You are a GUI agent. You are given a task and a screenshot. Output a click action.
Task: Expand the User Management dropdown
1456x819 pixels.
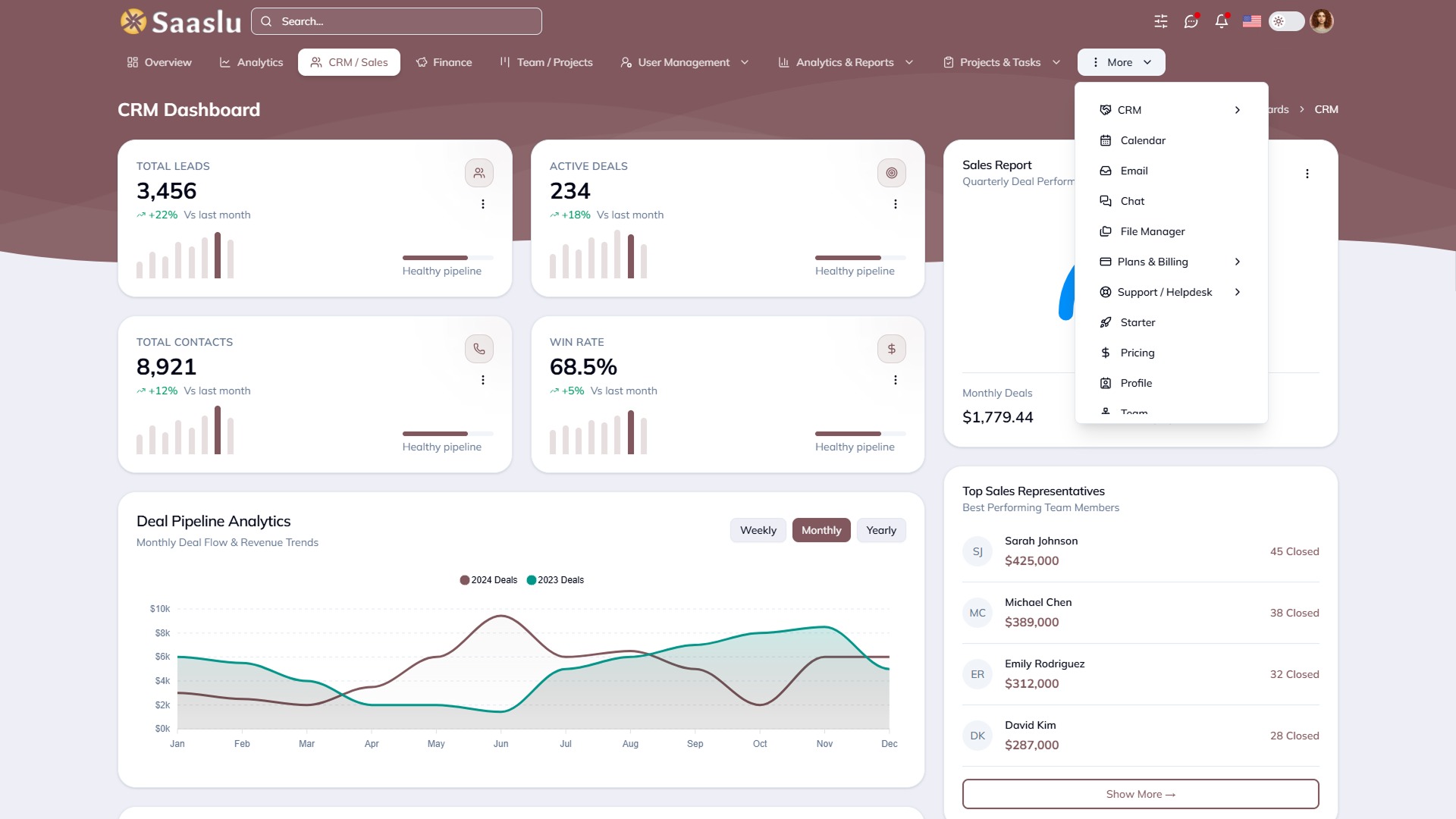685,62
